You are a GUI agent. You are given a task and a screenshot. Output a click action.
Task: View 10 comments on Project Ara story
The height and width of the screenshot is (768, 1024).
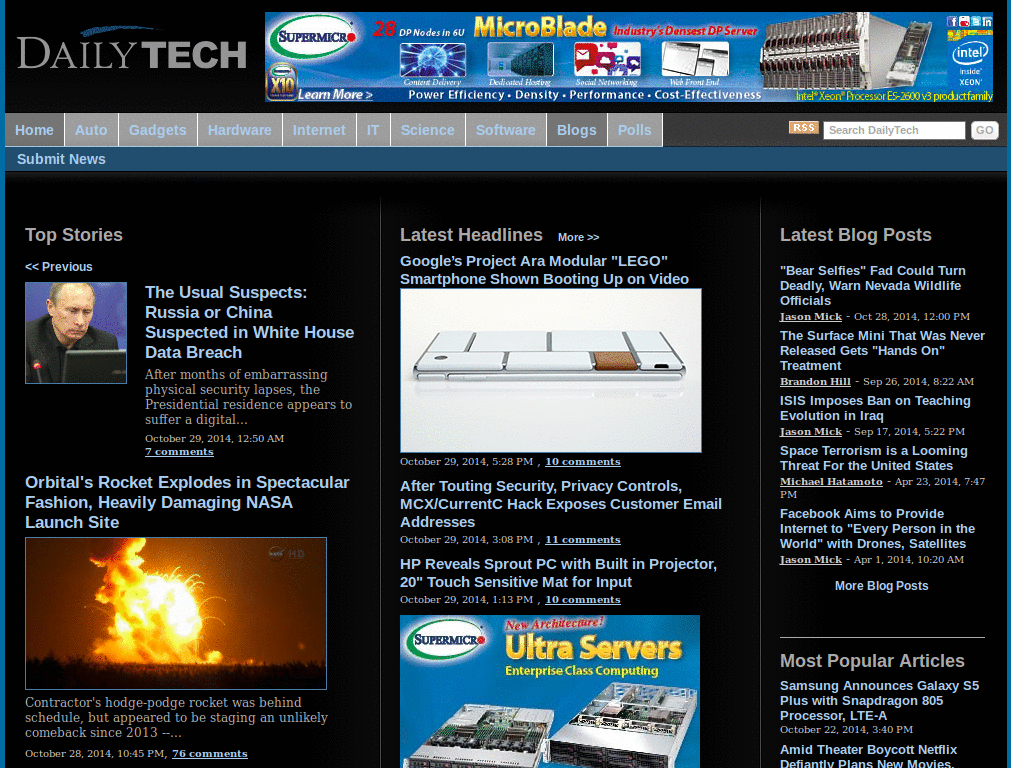tap(583, 461)
